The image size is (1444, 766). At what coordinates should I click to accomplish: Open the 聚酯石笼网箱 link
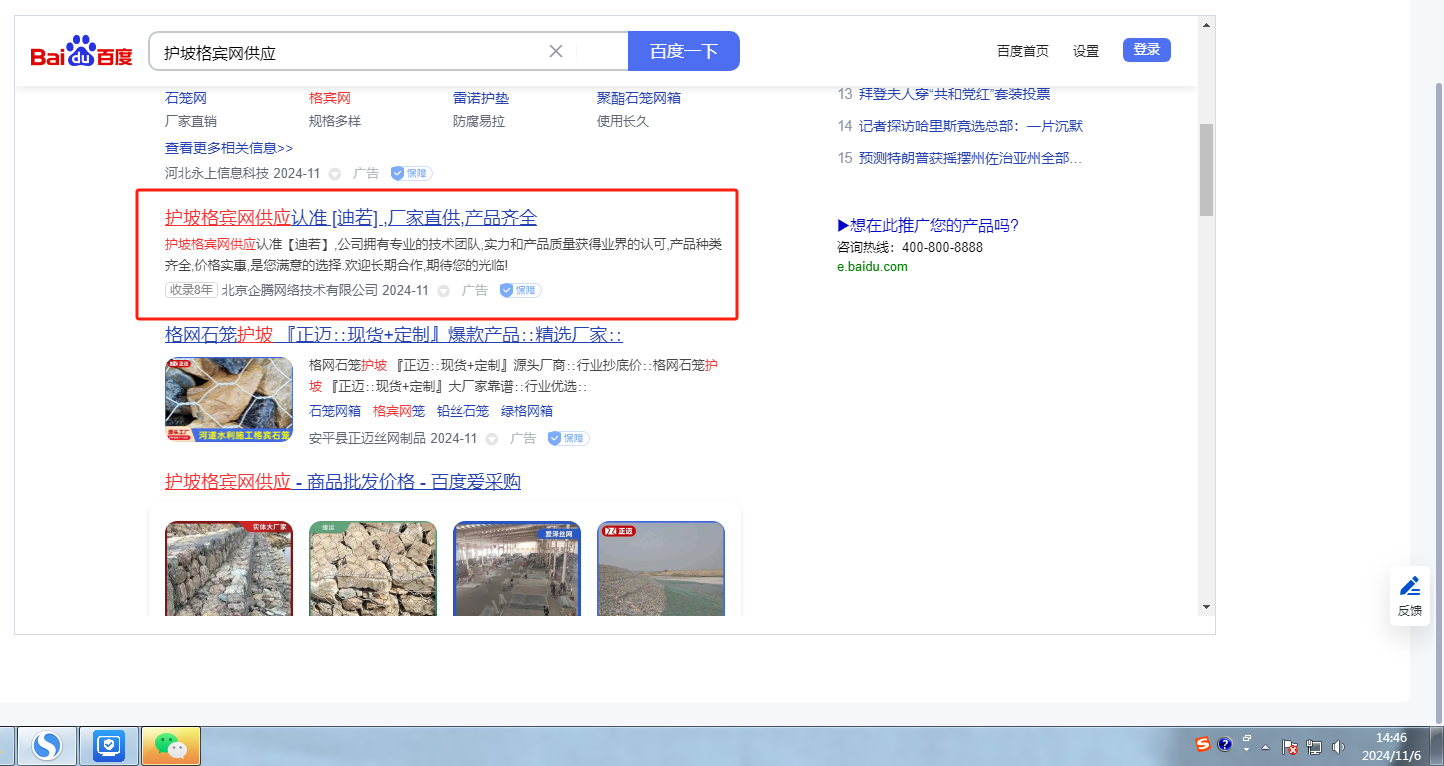(x=639, y=98)
